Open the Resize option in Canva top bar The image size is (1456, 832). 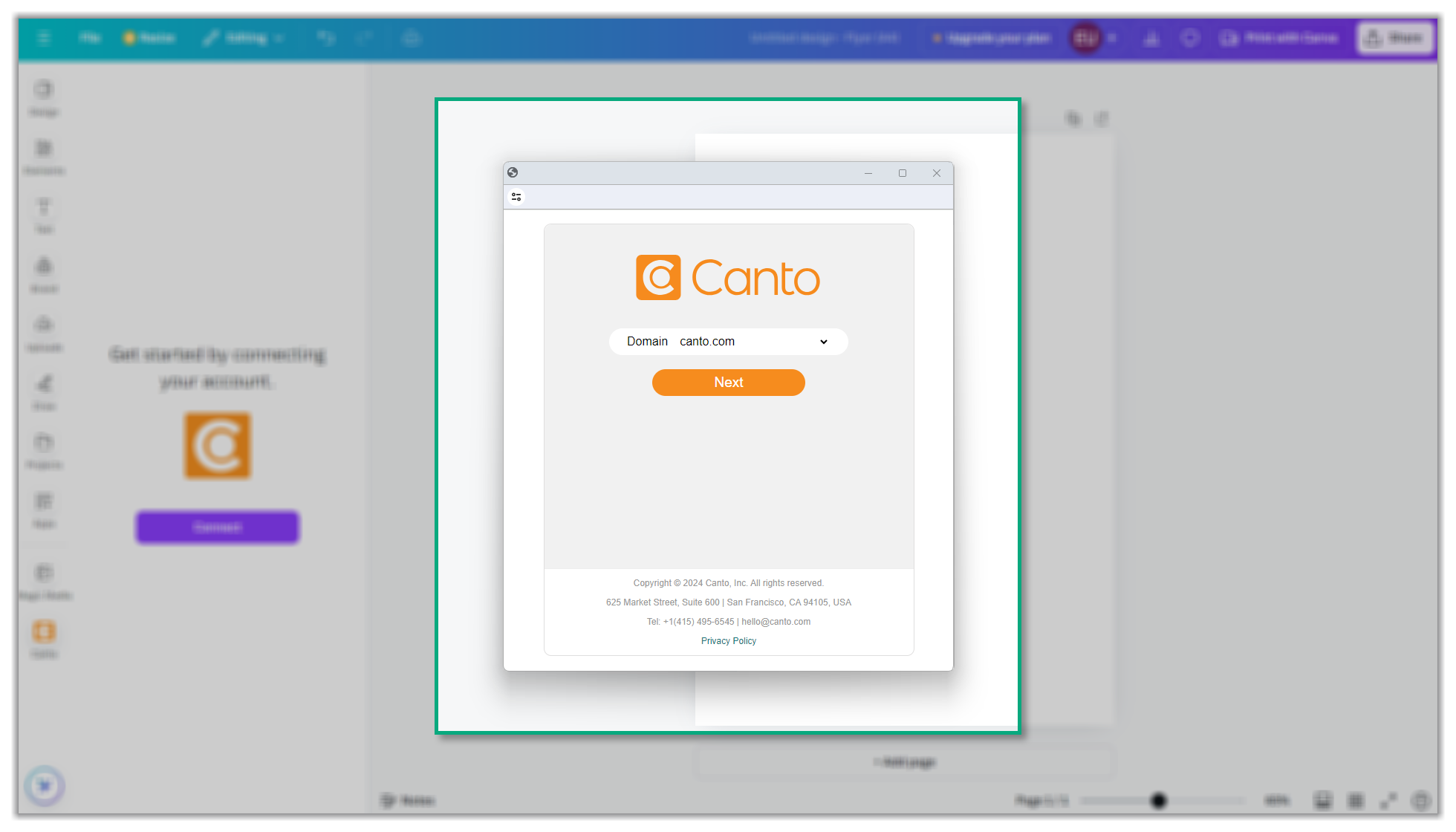(x=149, y=37)
